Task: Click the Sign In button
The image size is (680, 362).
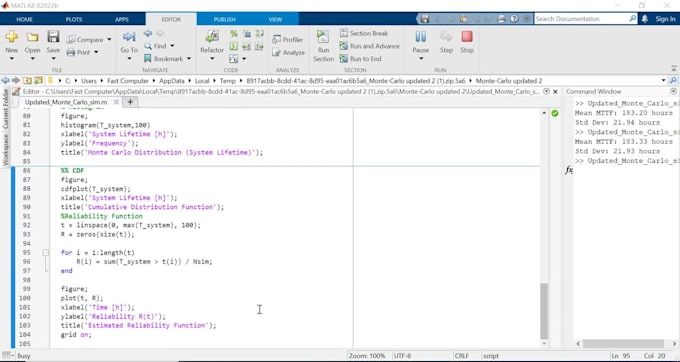Action: 665,19
